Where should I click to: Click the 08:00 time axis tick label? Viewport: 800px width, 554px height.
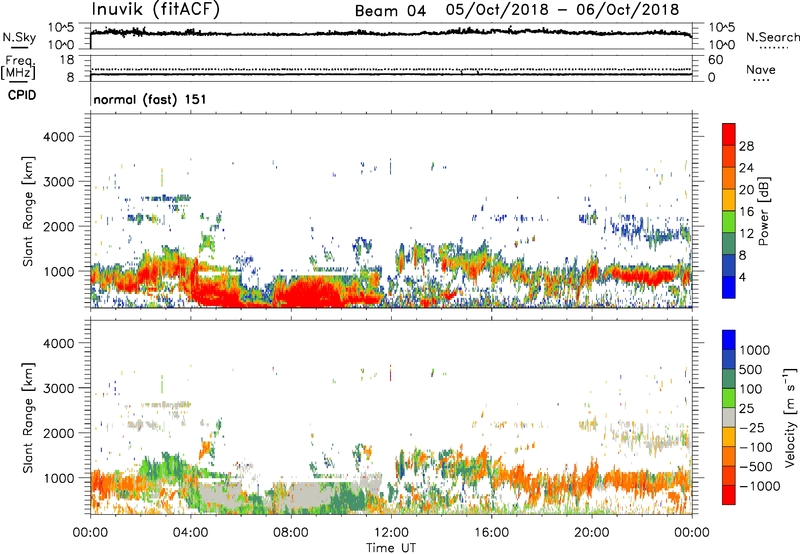[x=291, y=533]
